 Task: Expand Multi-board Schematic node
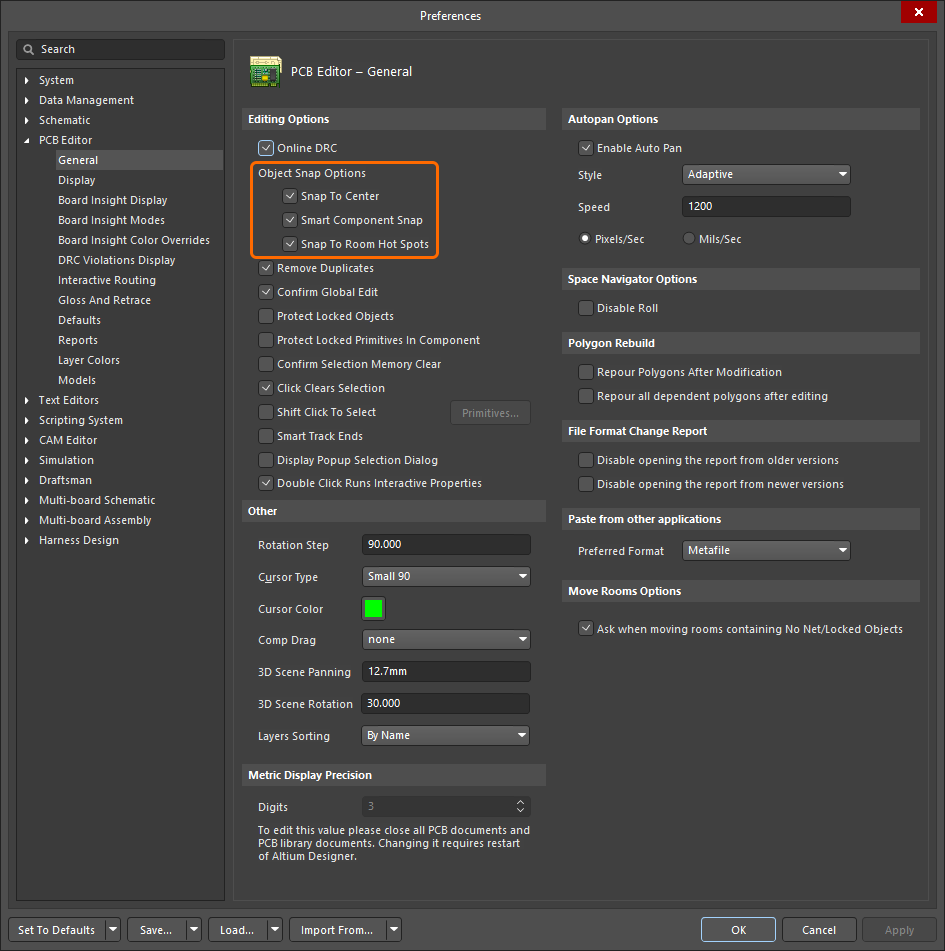click(27, 500)
